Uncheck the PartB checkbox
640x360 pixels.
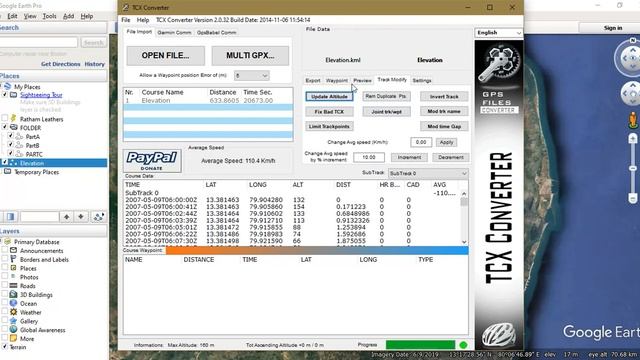[x=11, y=145]
